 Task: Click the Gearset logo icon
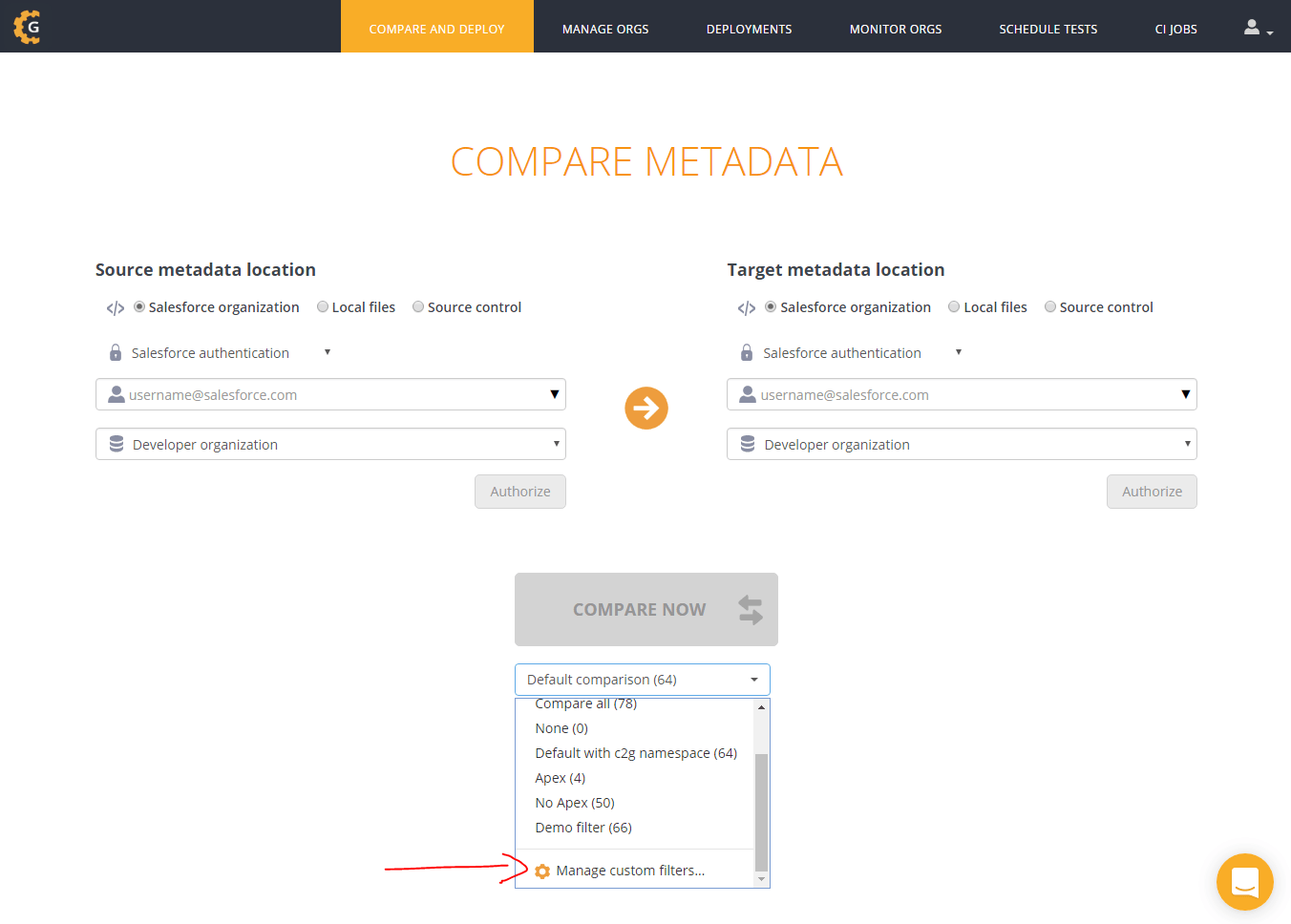(28, 27)
